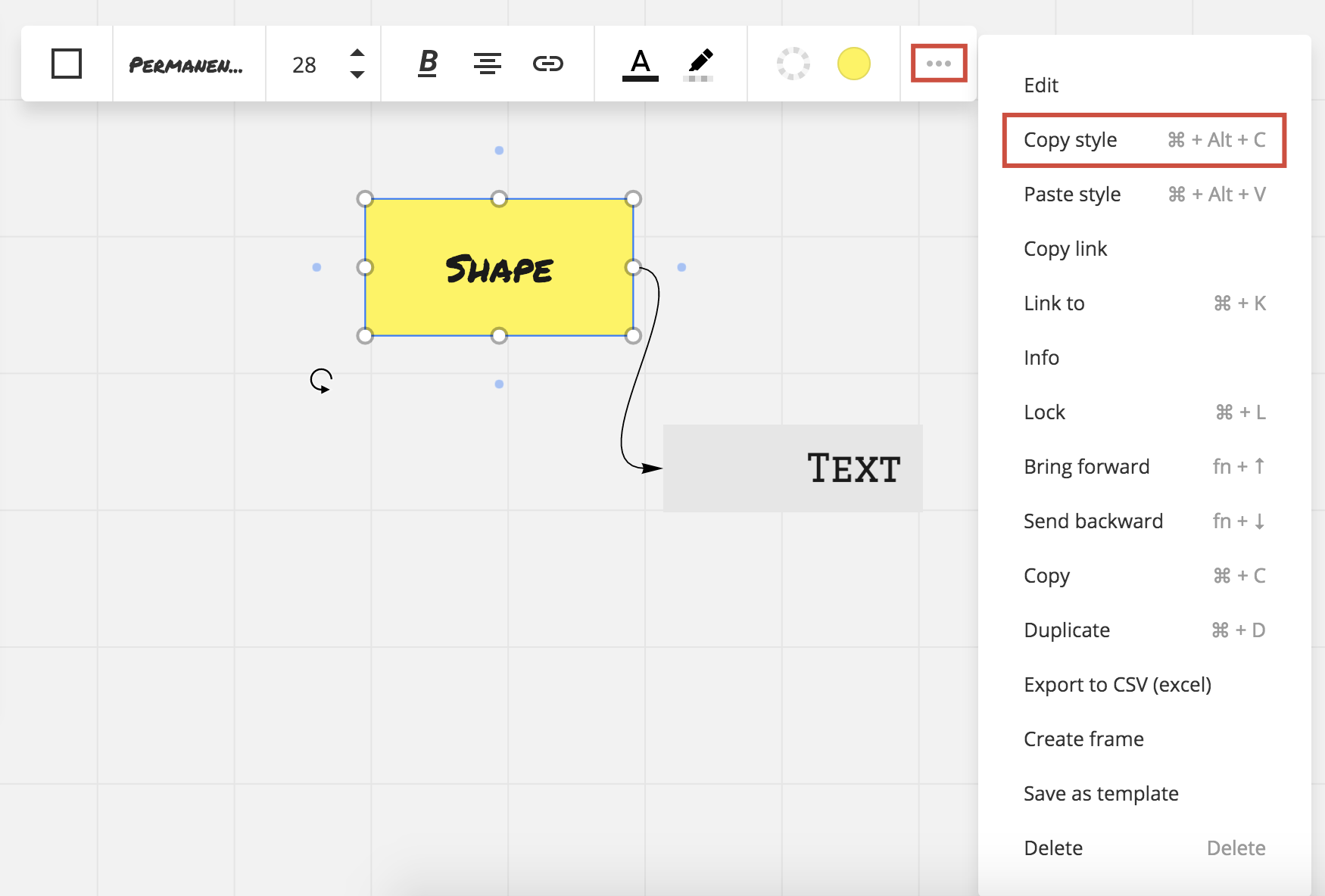Open the text highlight pen tool
This screenshot has height=896, width=1325.
click(700, 64)
